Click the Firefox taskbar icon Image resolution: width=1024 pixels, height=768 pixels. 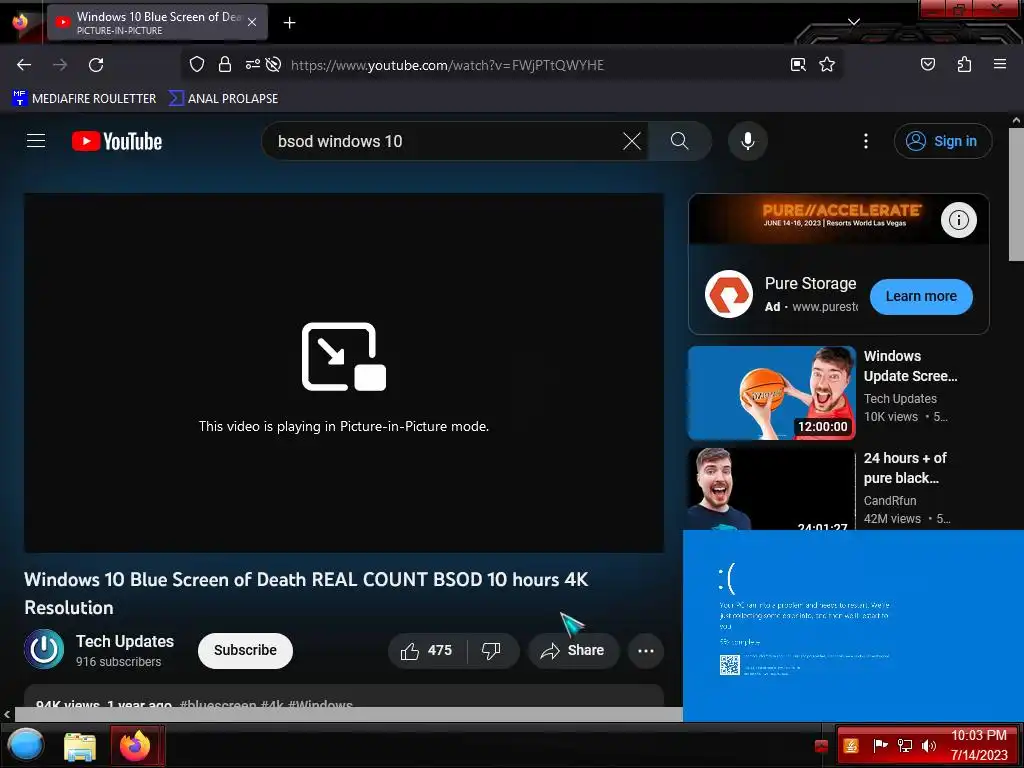pyautogui.click(x=135, y=746)
